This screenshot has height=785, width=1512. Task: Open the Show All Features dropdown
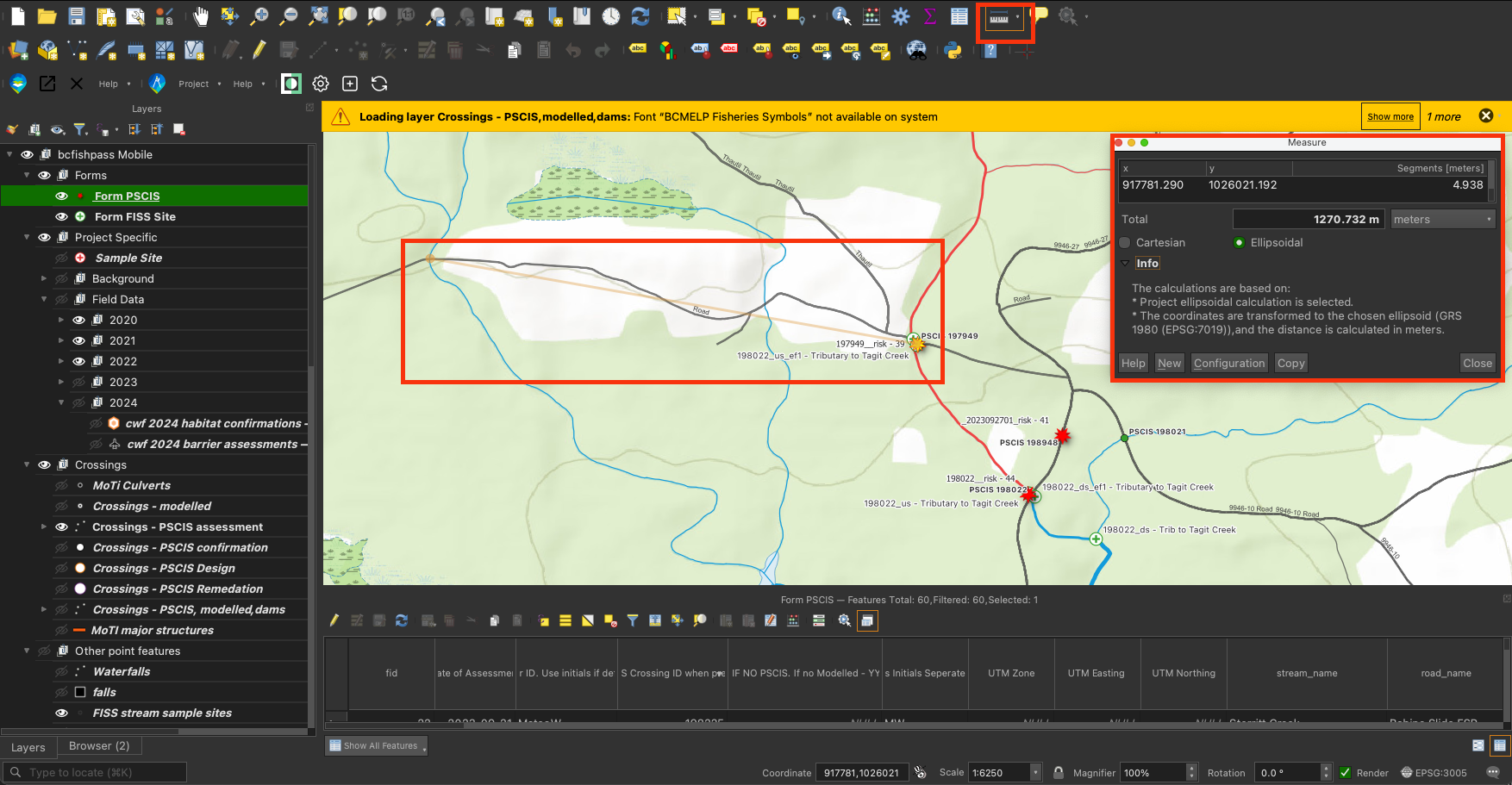point(377,746)
